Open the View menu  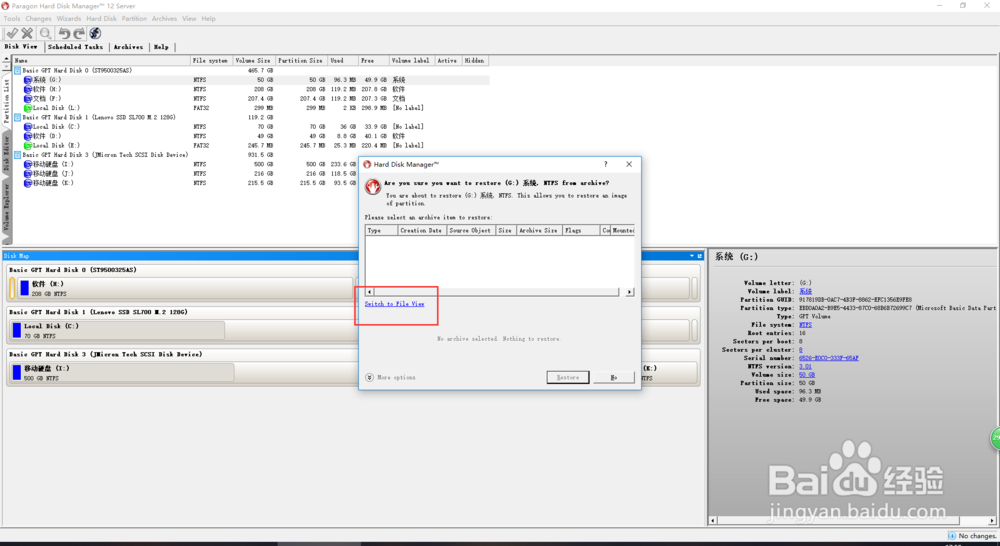point(189,18)
